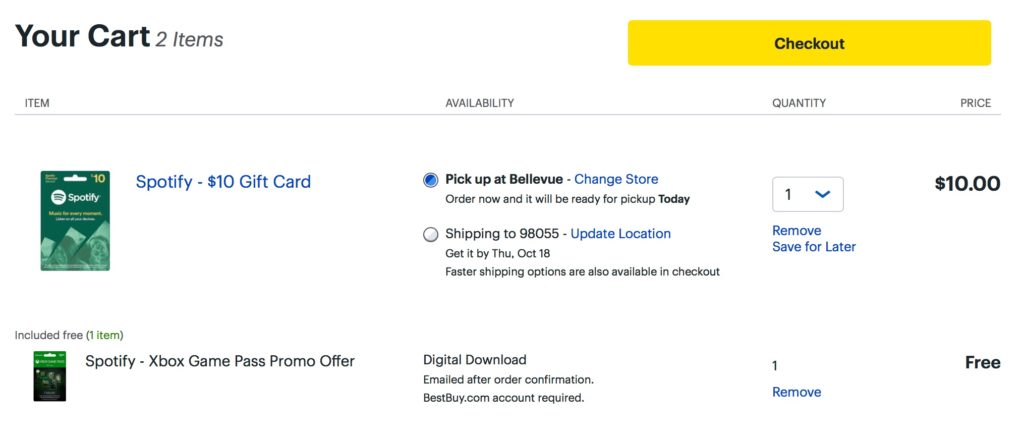Click the $10.00 price text

967,184
